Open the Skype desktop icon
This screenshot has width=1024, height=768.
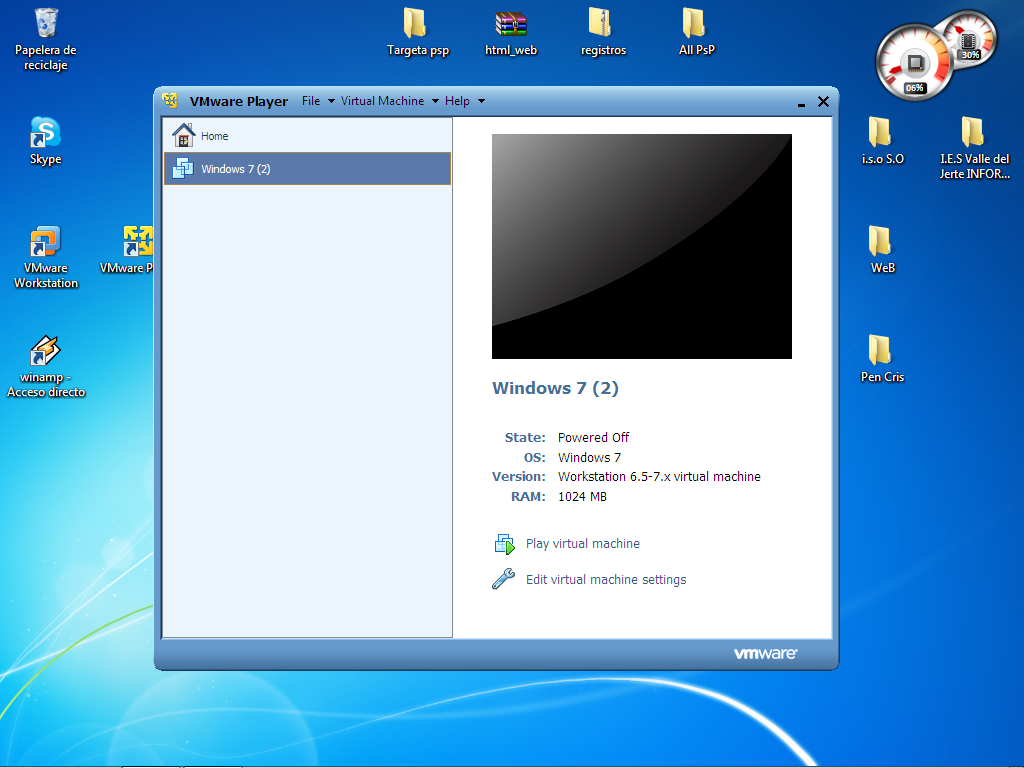(45, 132)
